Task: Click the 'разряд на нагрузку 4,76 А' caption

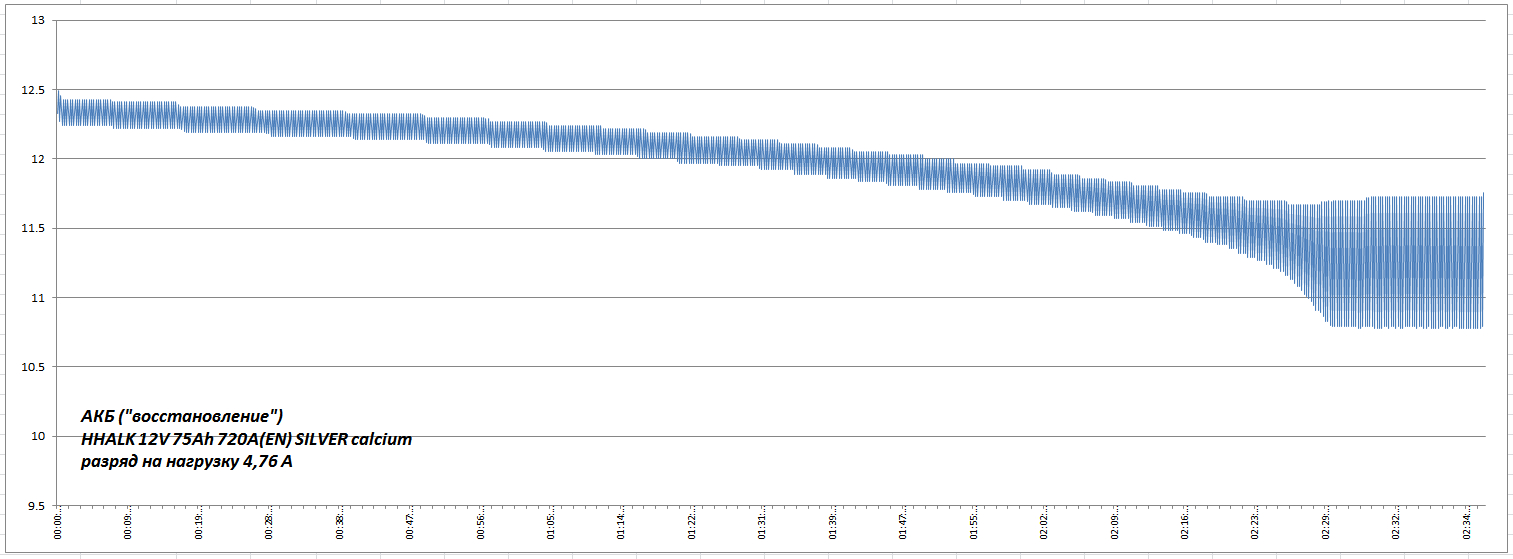Action: [x=186, y=462]
